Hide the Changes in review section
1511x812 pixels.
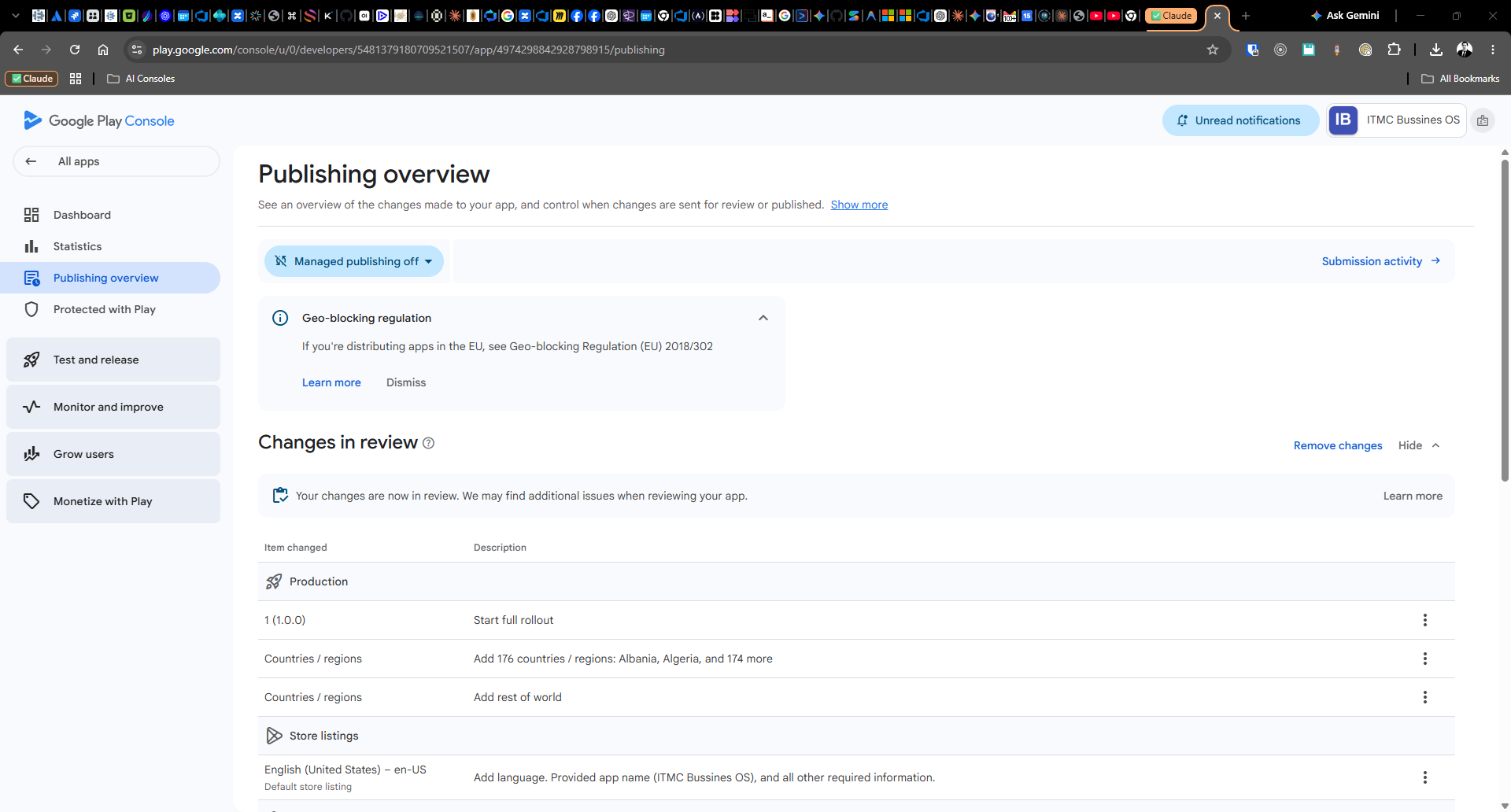[1419, 445]
